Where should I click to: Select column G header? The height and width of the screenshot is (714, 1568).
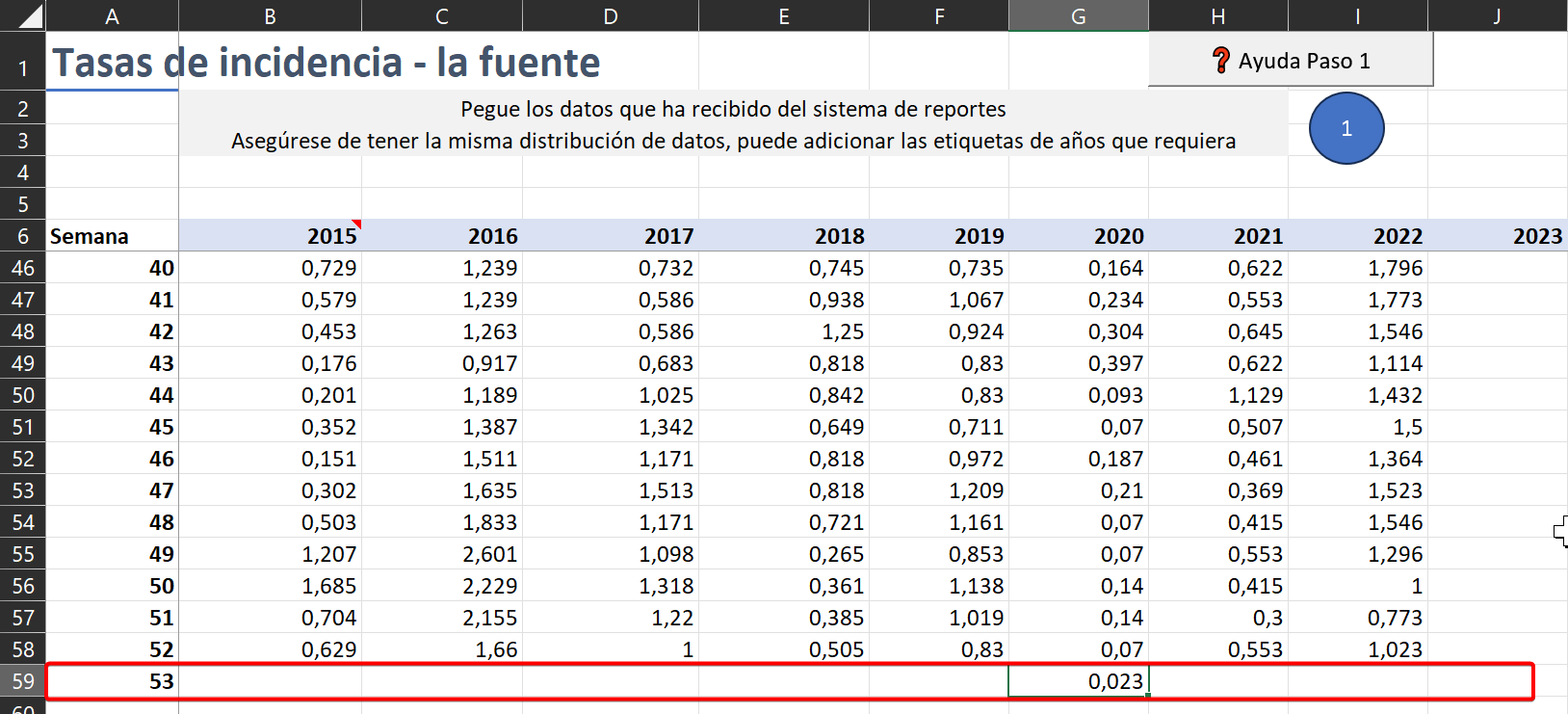[x=1079, y=15]
